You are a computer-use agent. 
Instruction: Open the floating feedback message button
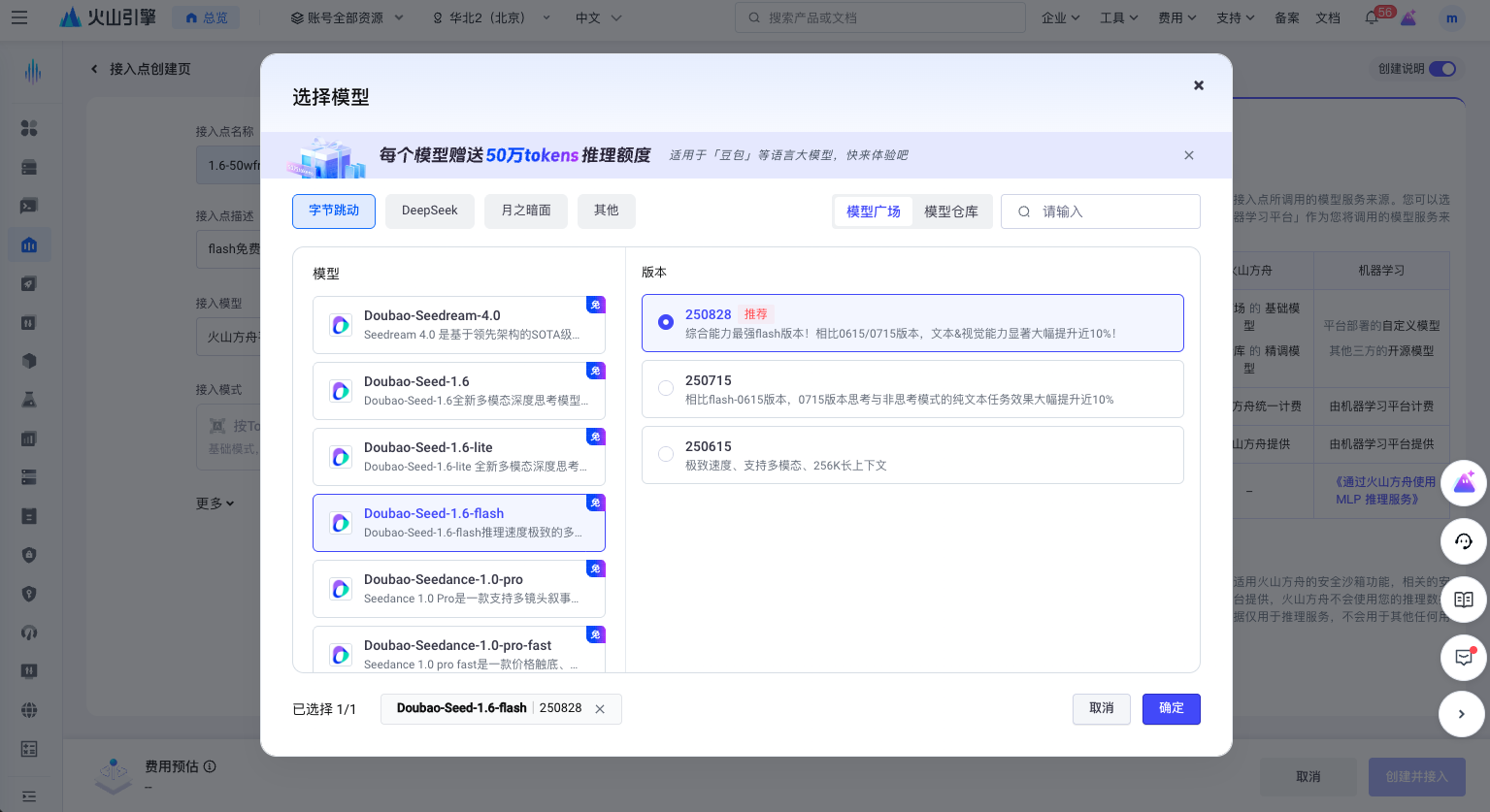coord(1464,658)
